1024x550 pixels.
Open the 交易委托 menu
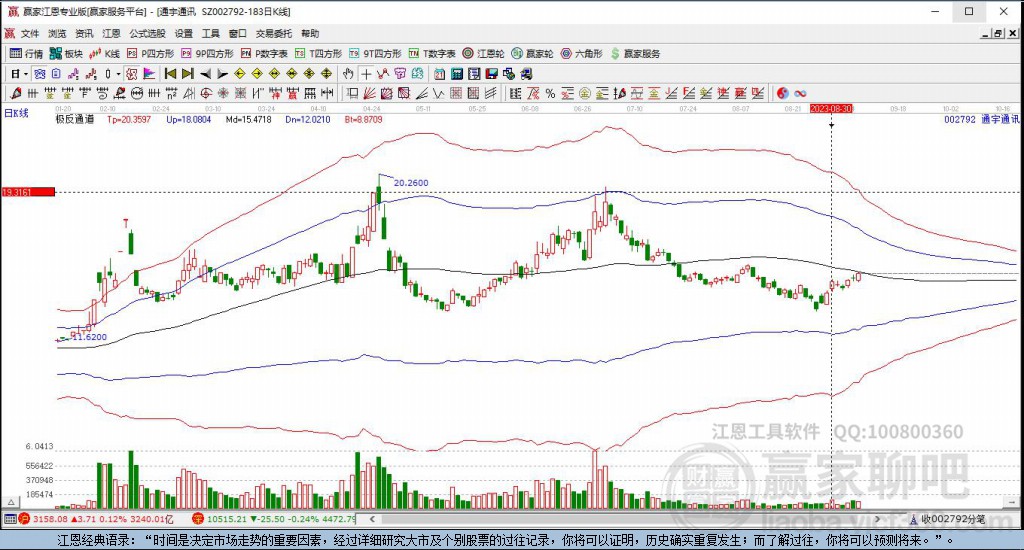click(274, 33)
